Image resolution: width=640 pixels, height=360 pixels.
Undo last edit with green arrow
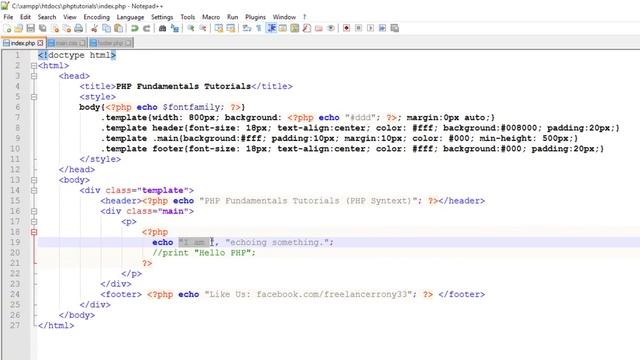[x=134, y=28]
